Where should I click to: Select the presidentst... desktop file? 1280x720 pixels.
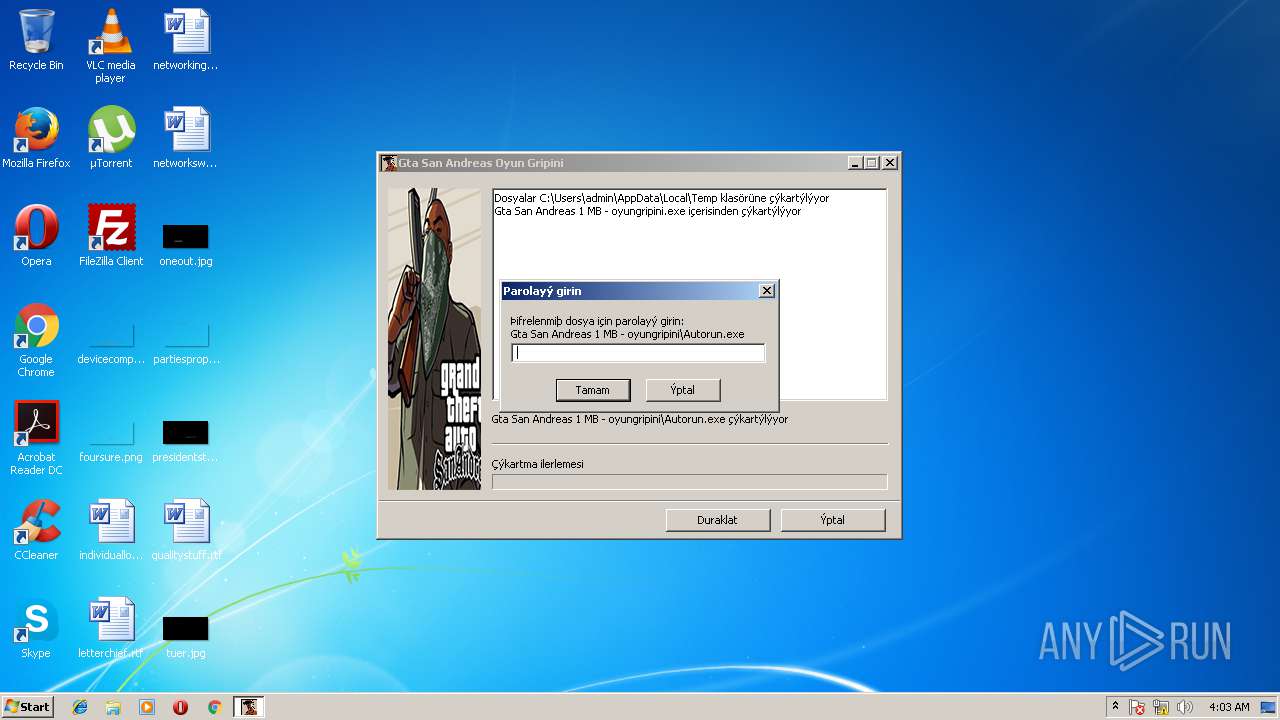185,440
